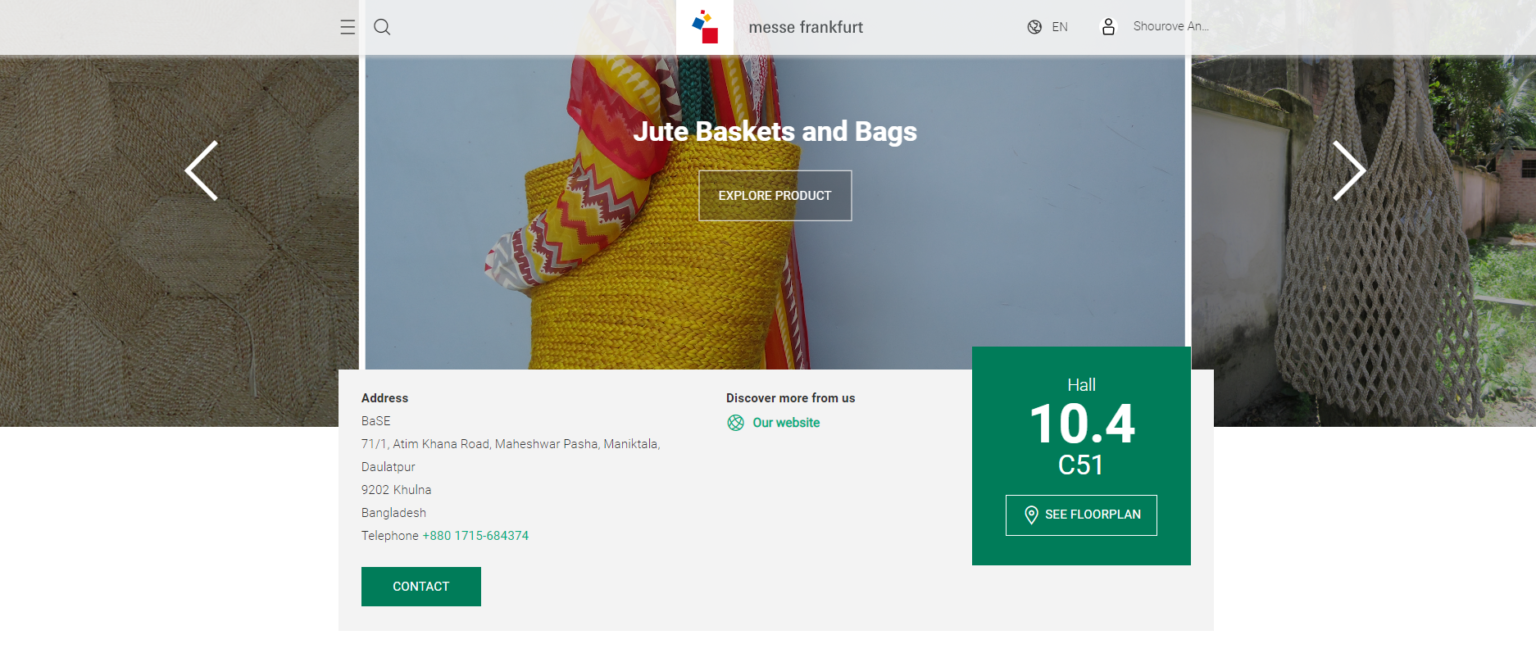Image resolution: width=1536 pixels, height=653 pixels.
Task: Open the hamburger navigation menu
Action: 347,27
